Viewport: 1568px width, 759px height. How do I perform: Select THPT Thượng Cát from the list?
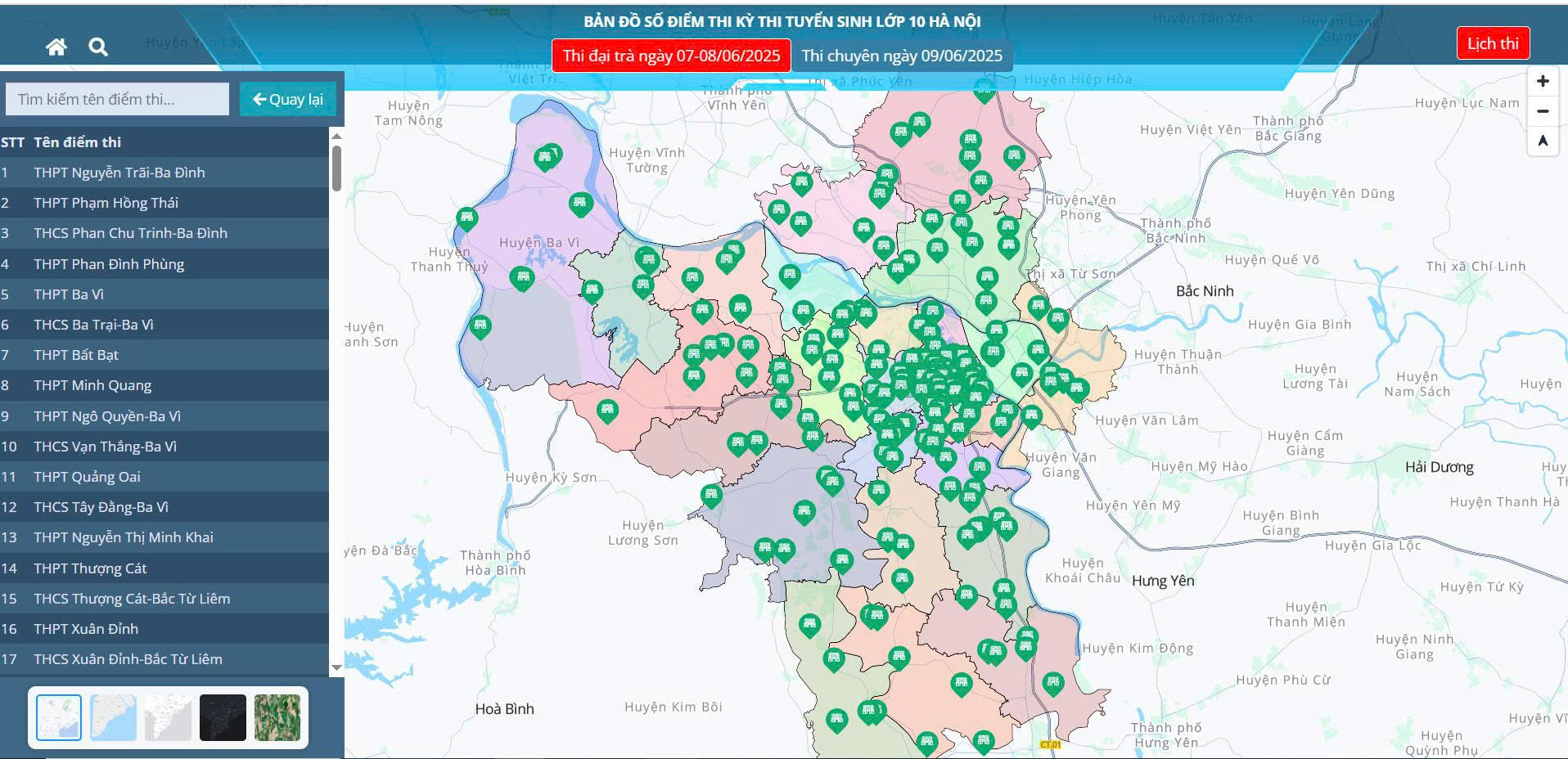point(90,568)
